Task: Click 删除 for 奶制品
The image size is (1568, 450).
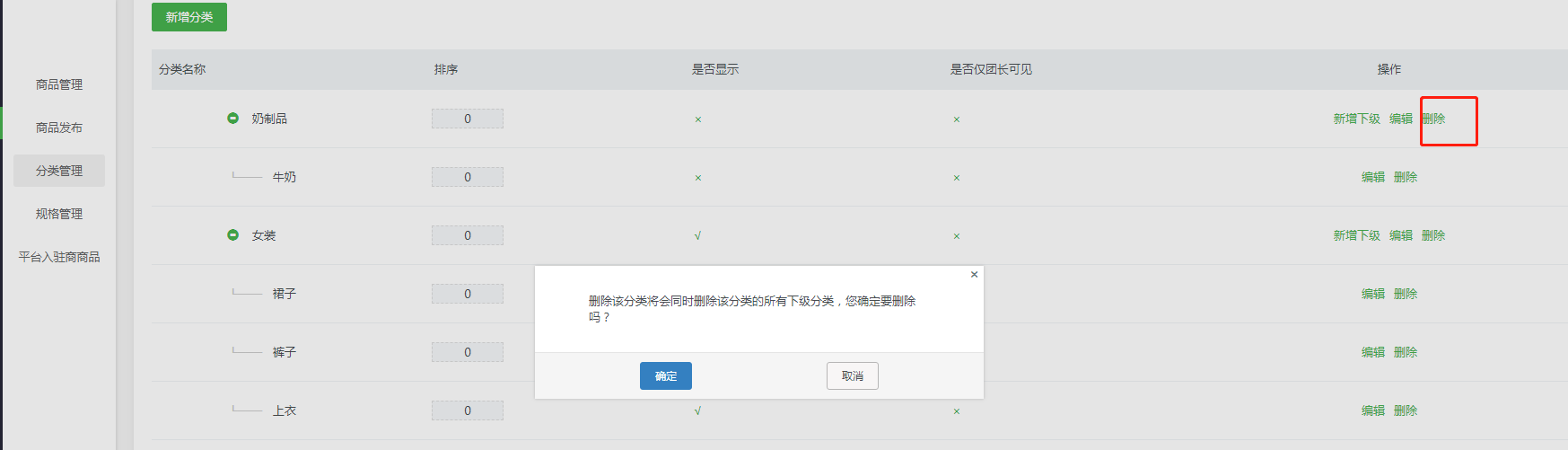Action: 1433,119
